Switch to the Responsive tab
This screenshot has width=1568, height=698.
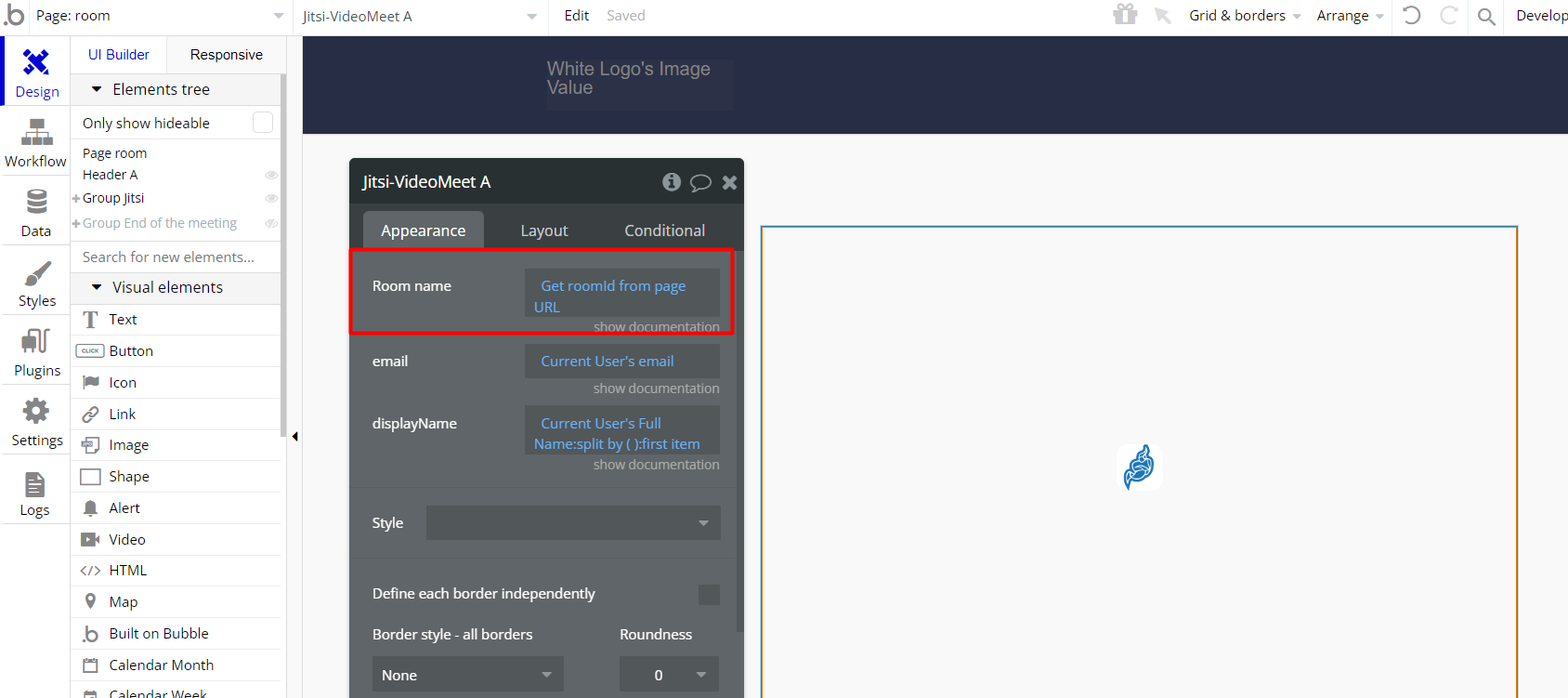point(227,55)
